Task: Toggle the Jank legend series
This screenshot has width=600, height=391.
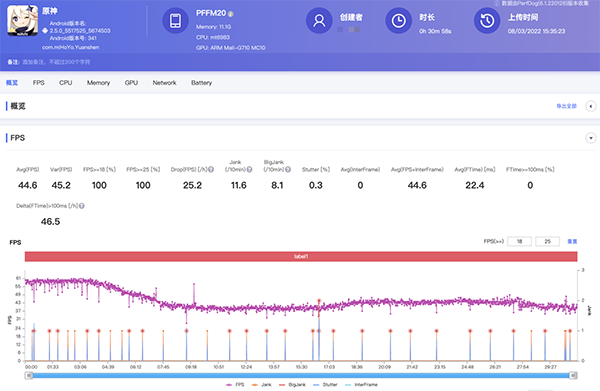Action: tap(261, 384)
